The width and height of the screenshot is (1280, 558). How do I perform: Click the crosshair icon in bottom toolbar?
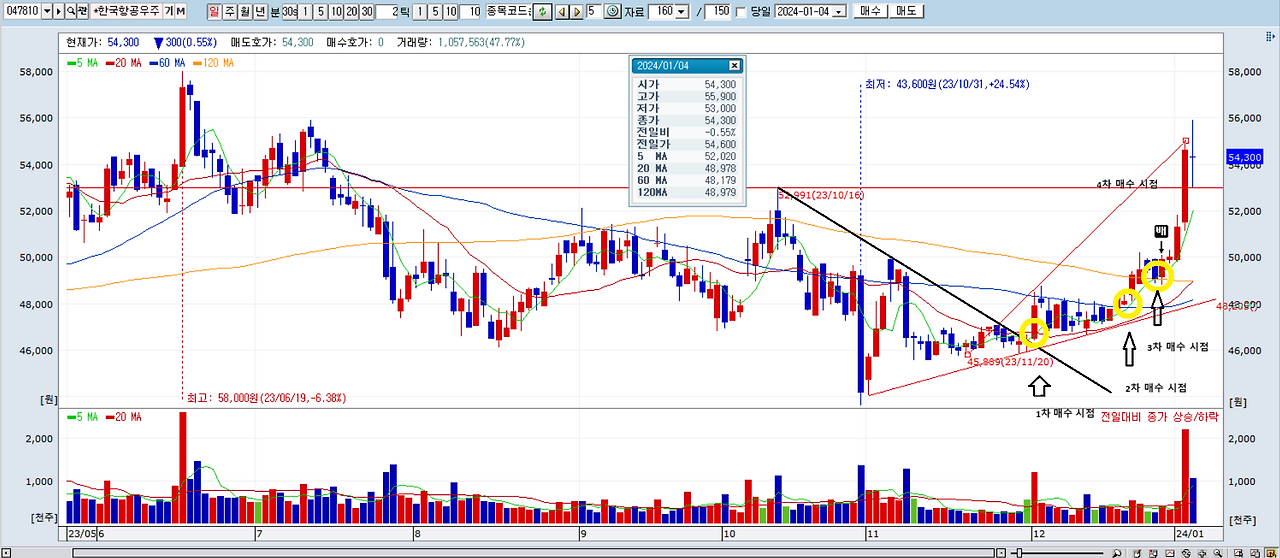tap(1202, 553)
